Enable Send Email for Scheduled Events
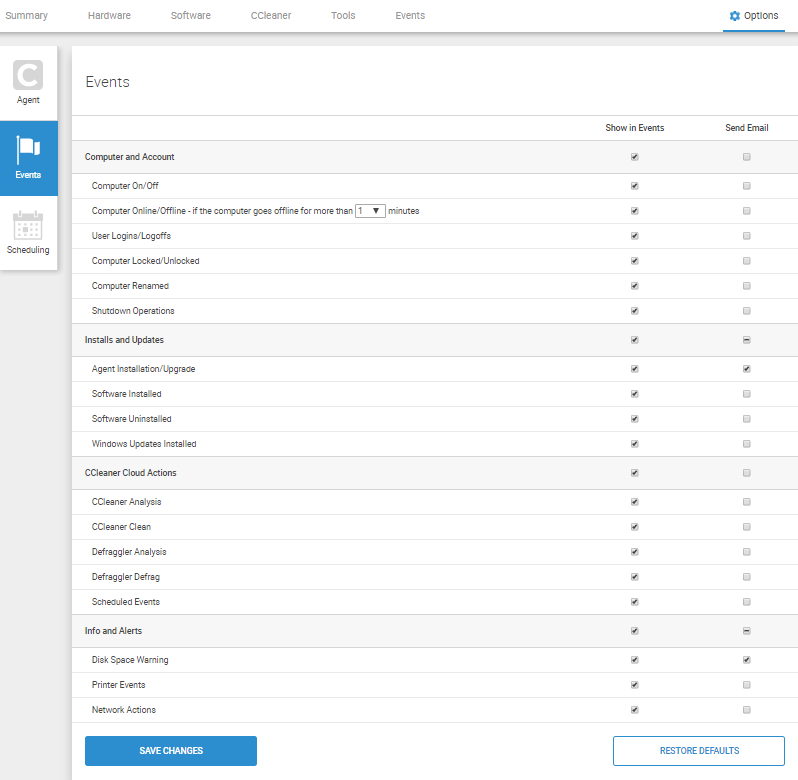The width and height of the screenshot is (798, 780). coord(747,601)
